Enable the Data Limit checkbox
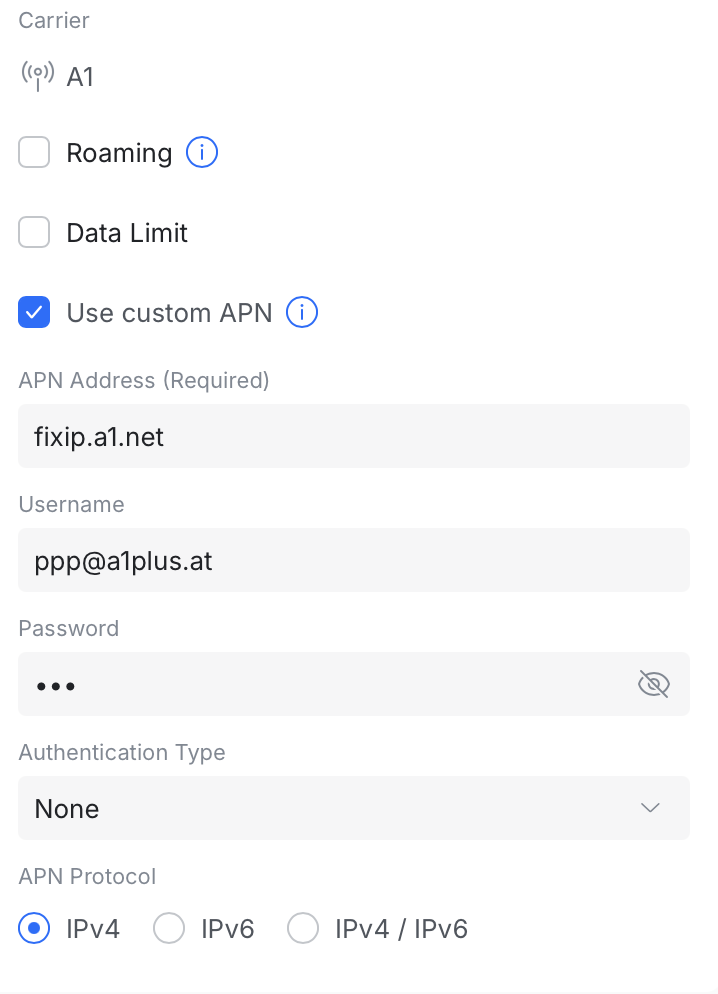The image size is (718, 994). click(34, 233)
